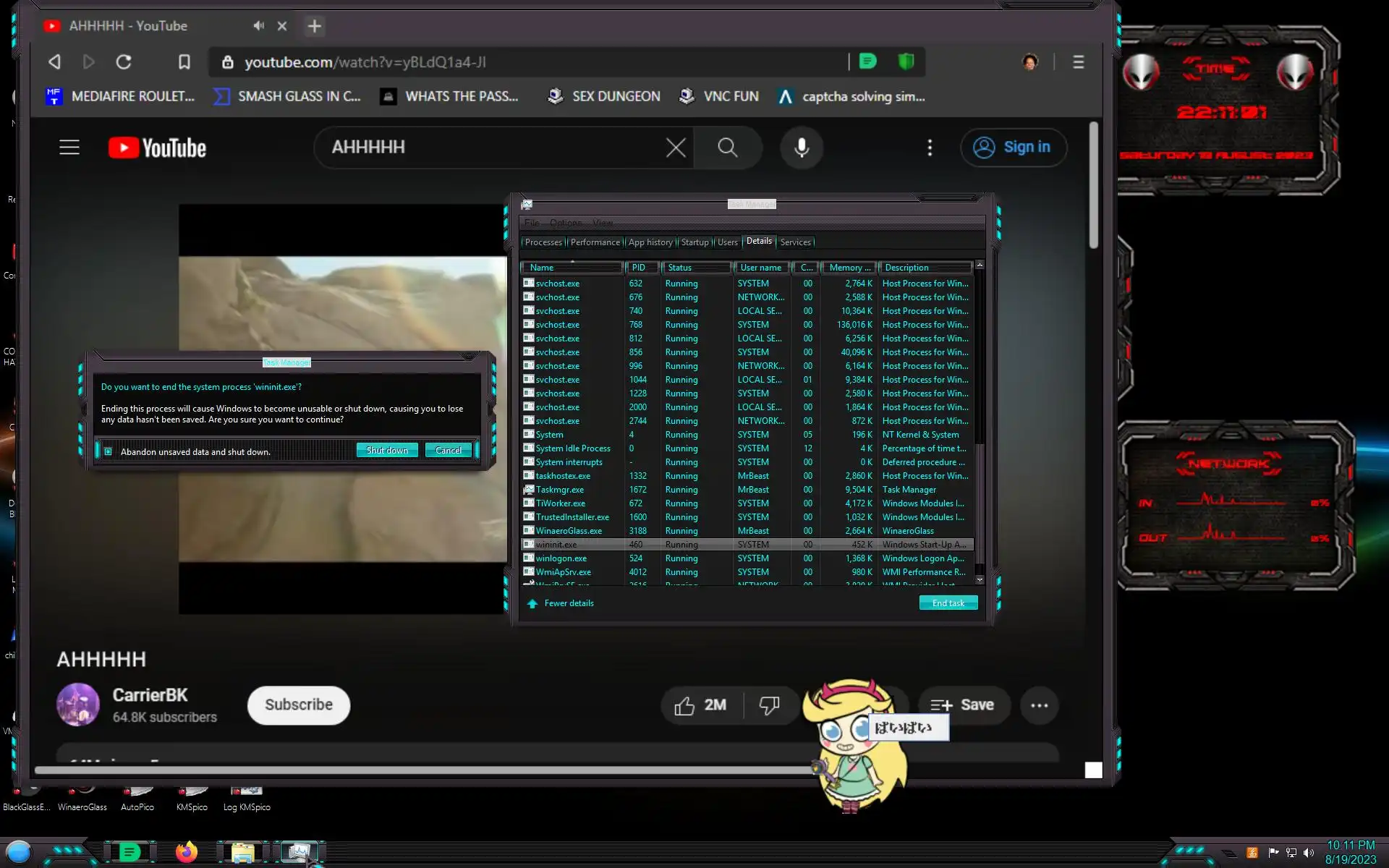Open YouTube hamburger guide menu

69,148
